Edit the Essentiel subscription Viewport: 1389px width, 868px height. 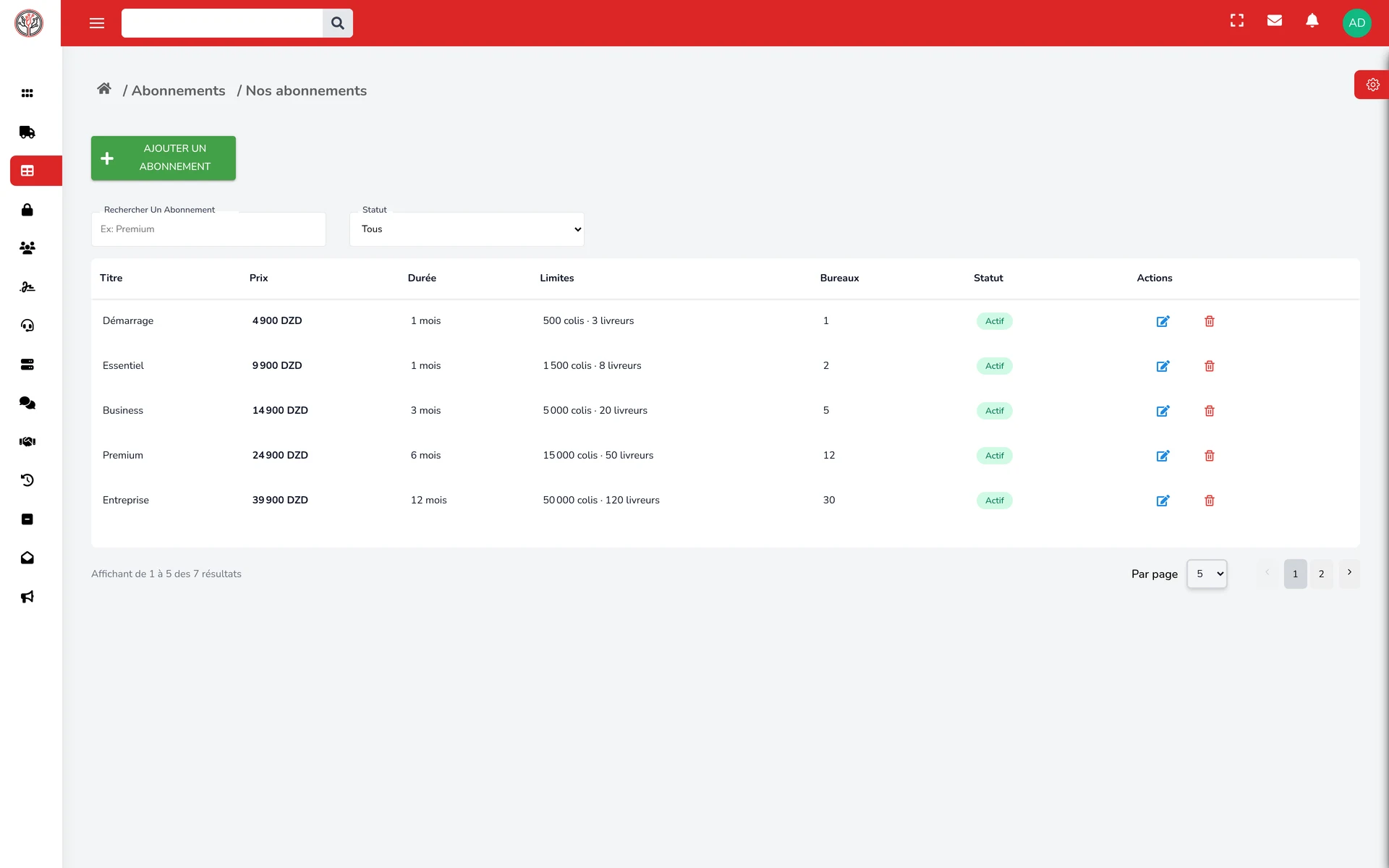point(1163,366)
